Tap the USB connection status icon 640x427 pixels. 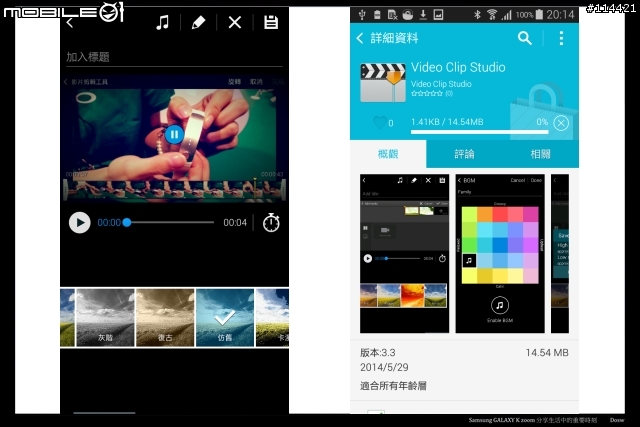(362, 15)
